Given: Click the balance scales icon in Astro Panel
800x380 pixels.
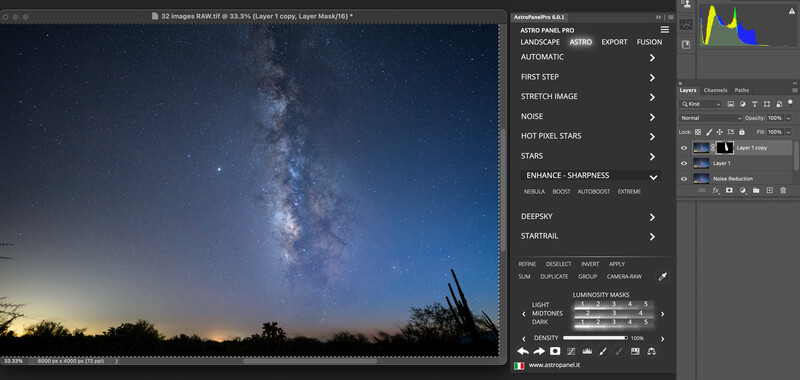Looking at the screenshot, I should pos(651,351).
